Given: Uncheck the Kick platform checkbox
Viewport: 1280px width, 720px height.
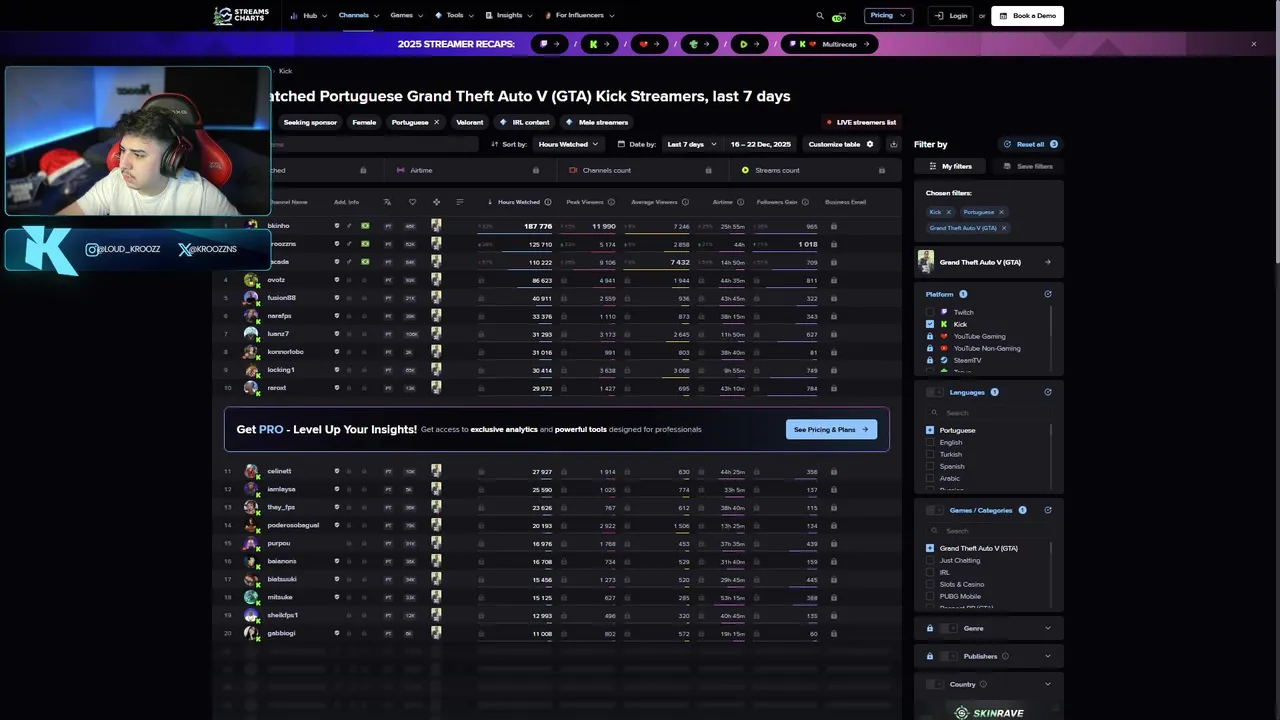Looking at the screenshot, I should tap(930, 324).
